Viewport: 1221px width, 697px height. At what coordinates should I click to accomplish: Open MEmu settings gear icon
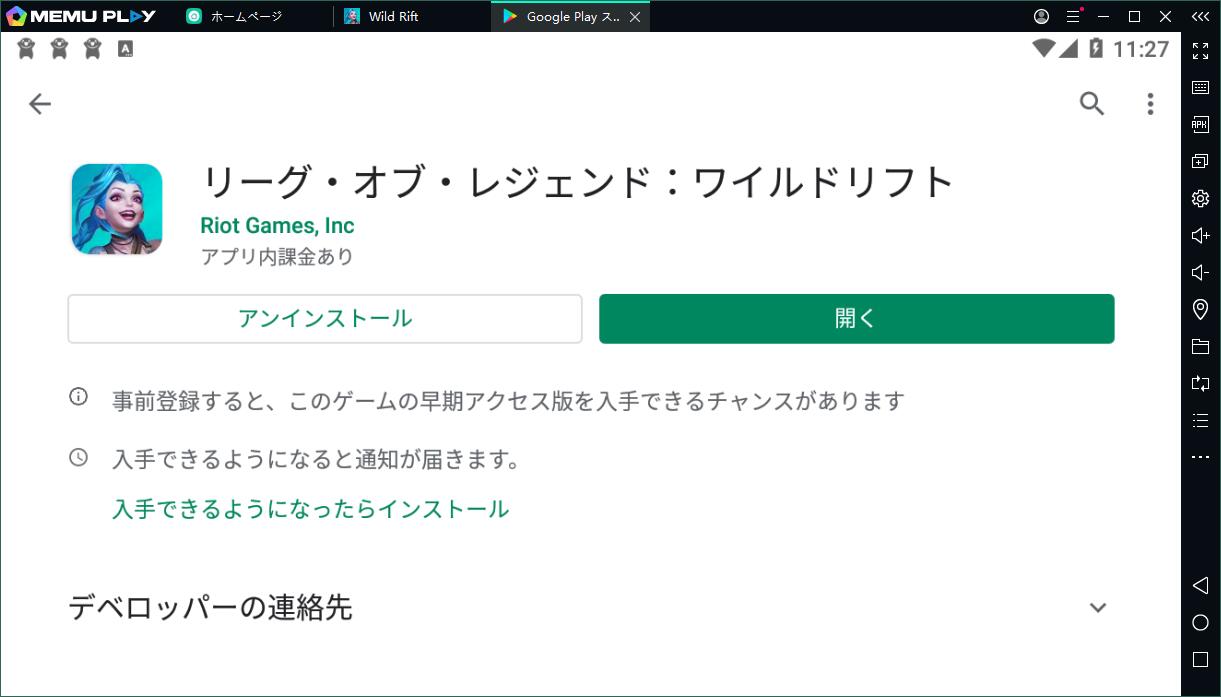1200,199
